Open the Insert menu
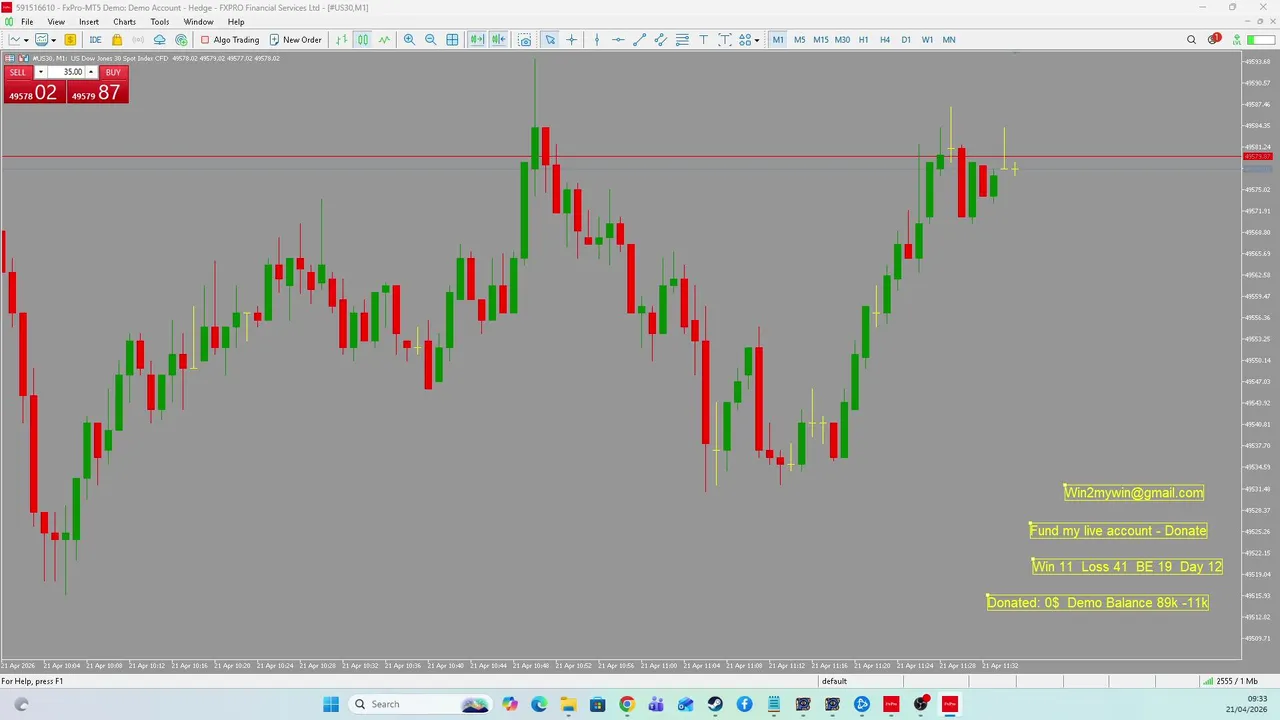 (89, 22)
